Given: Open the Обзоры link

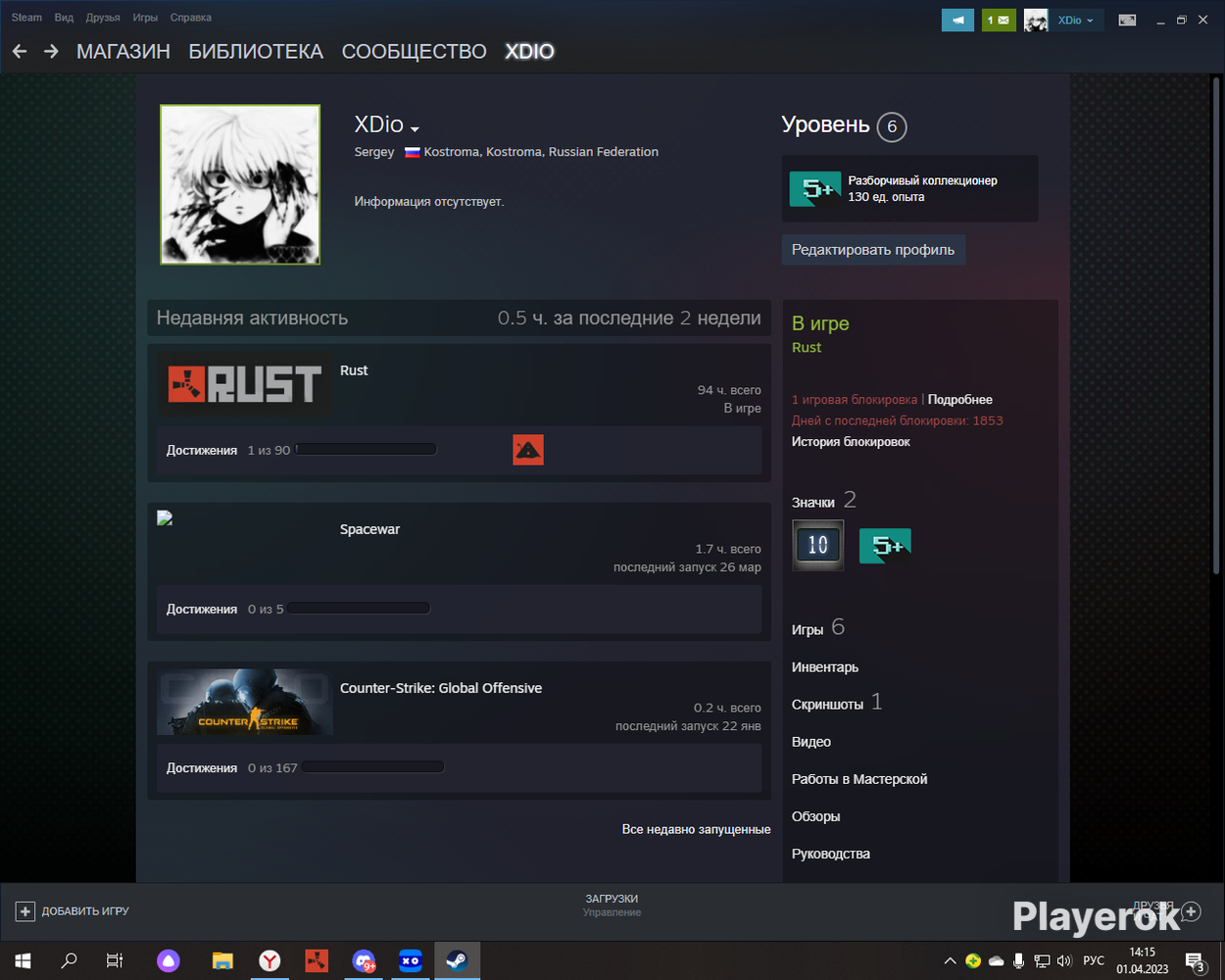Looking at the screenshot, I should coord(816,816).
